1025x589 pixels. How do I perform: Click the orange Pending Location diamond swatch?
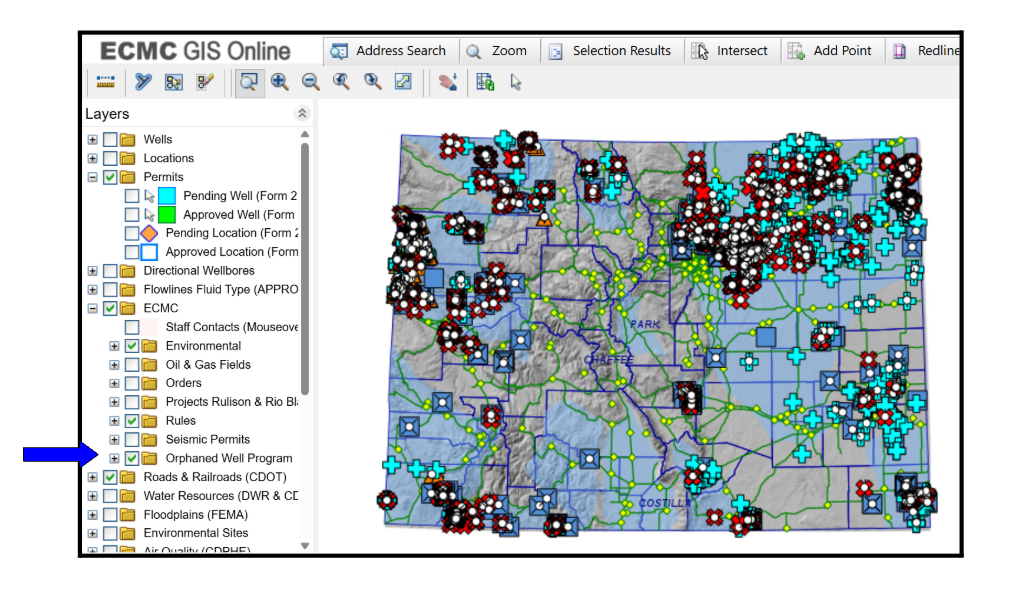click(149, 233)
